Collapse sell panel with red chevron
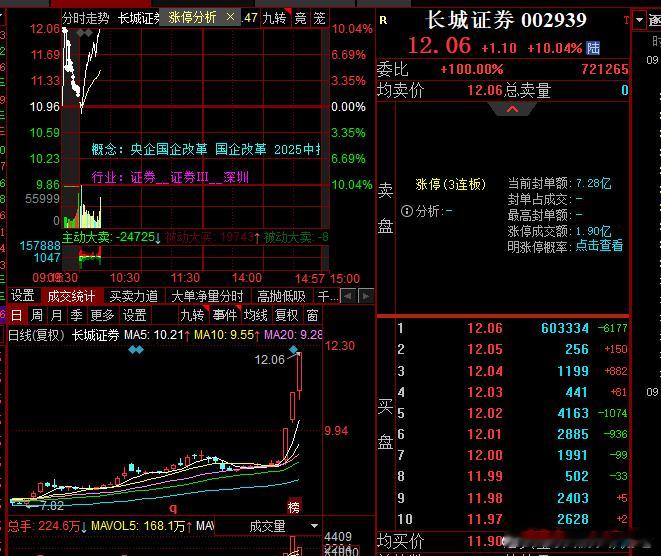 coord(512,110)
